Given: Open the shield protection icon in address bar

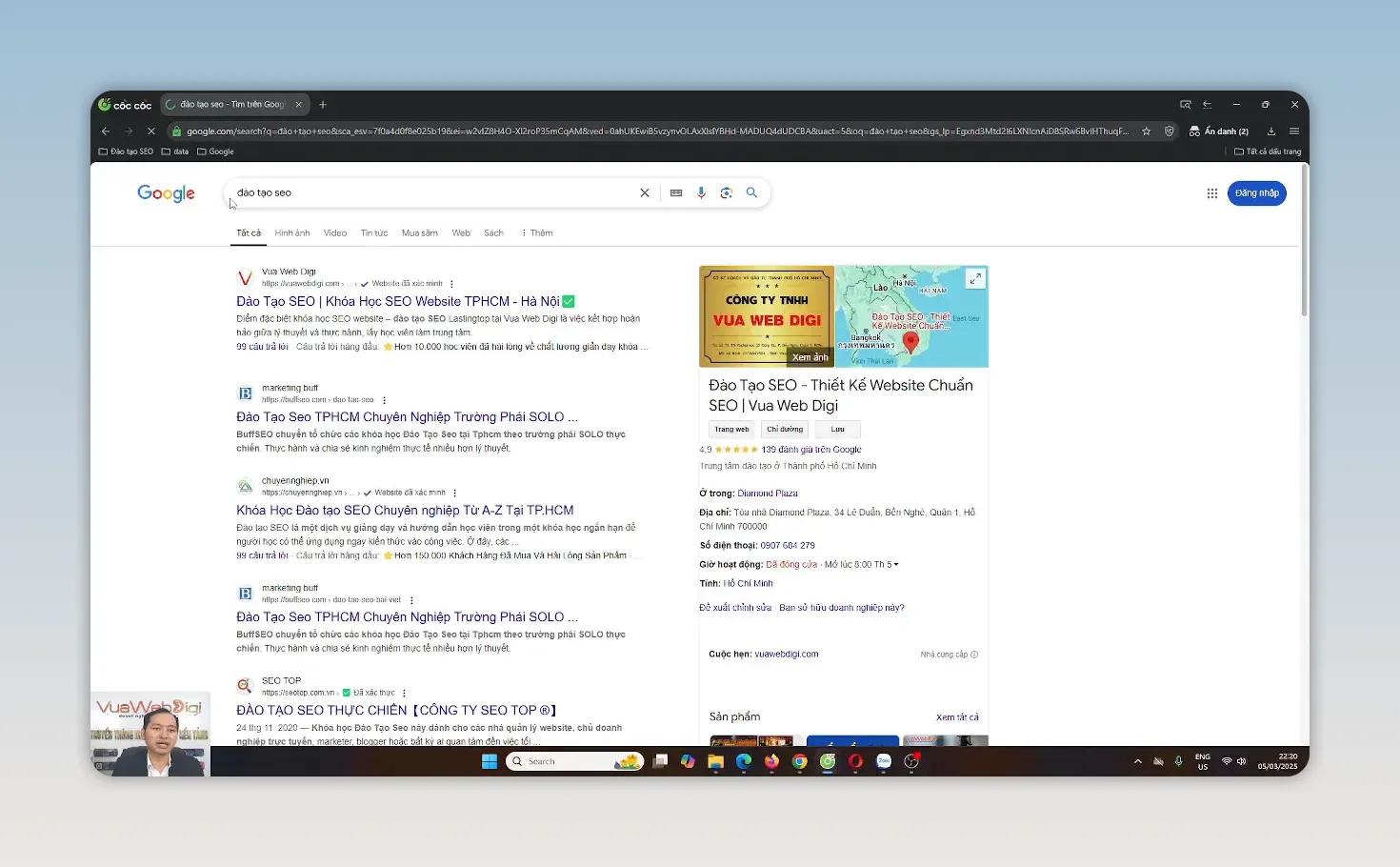Looking at the screenshot, I should tap(1170, 131).
